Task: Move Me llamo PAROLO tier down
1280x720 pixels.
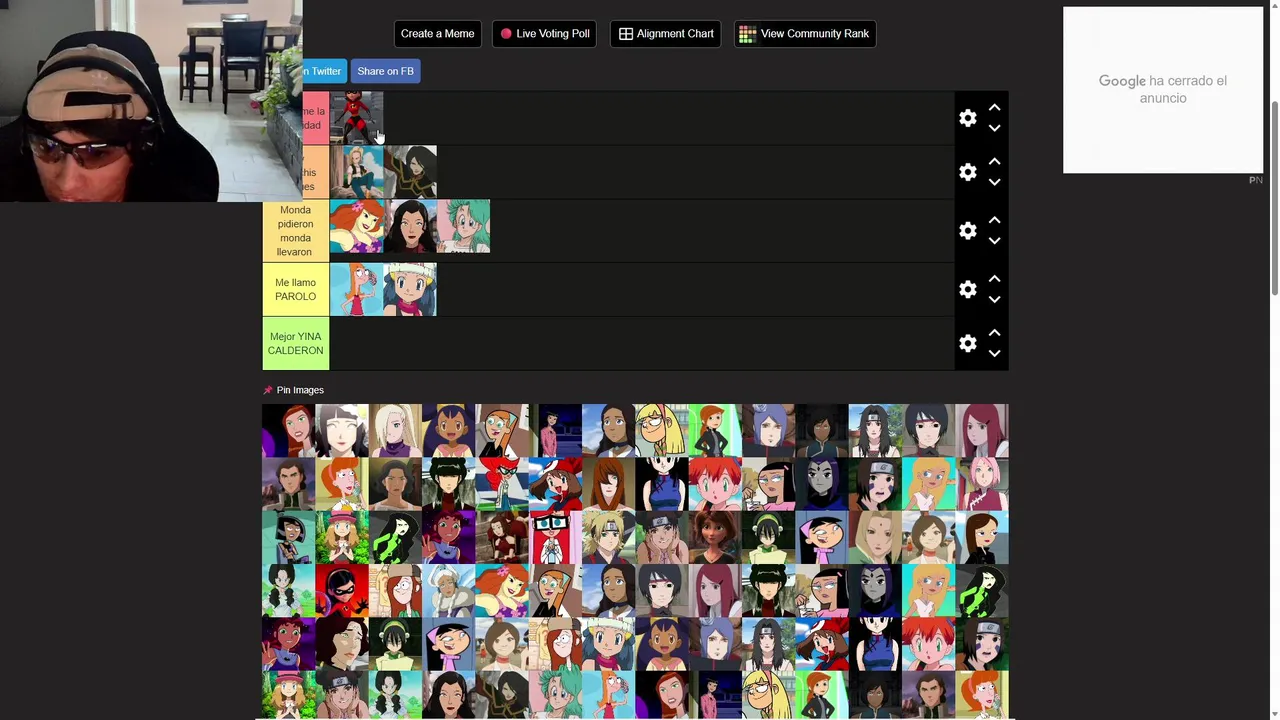Action: (x=994, y=299)
